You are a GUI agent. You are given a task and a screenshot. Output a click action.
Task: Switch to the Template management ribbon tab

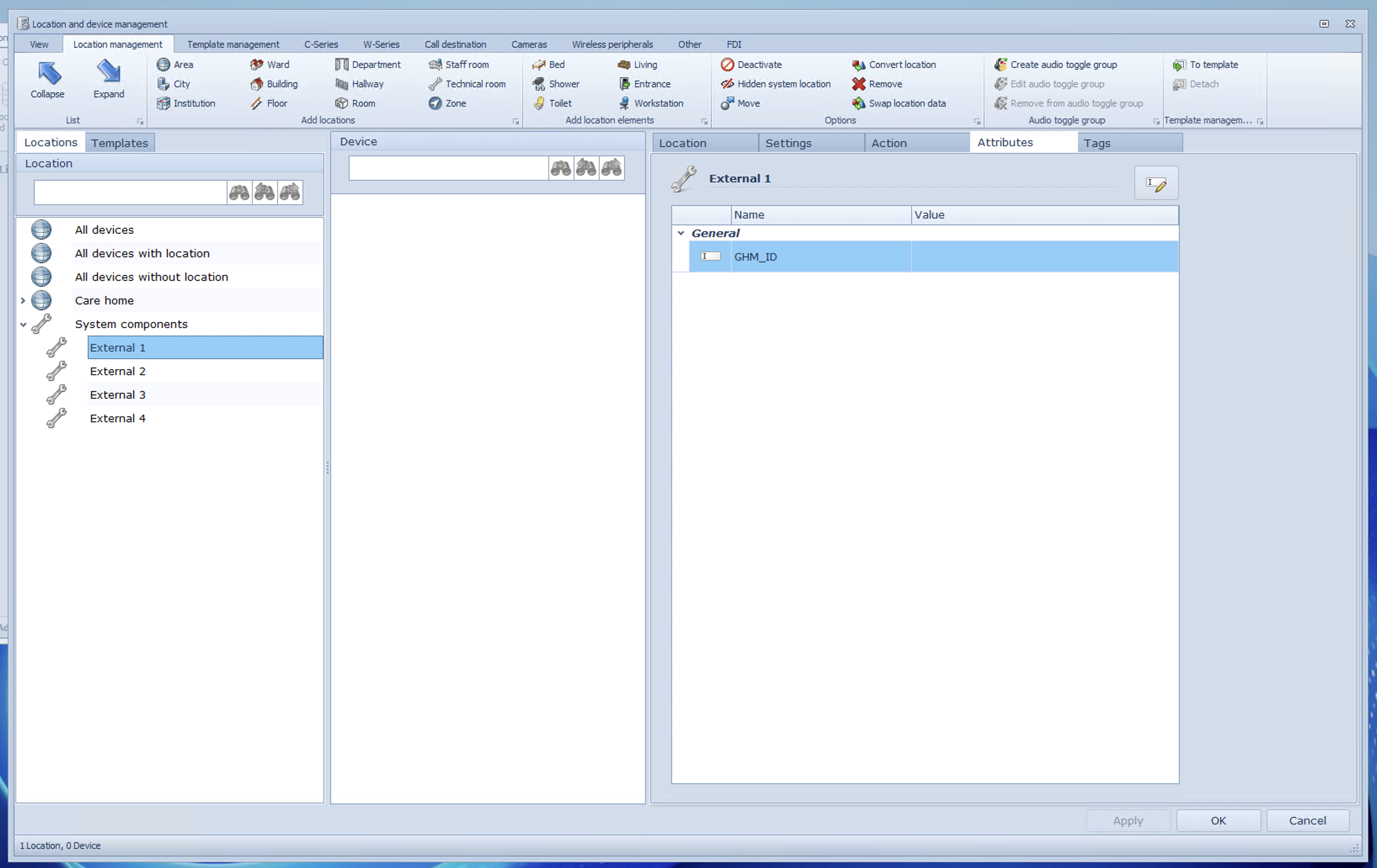point(233,45)
